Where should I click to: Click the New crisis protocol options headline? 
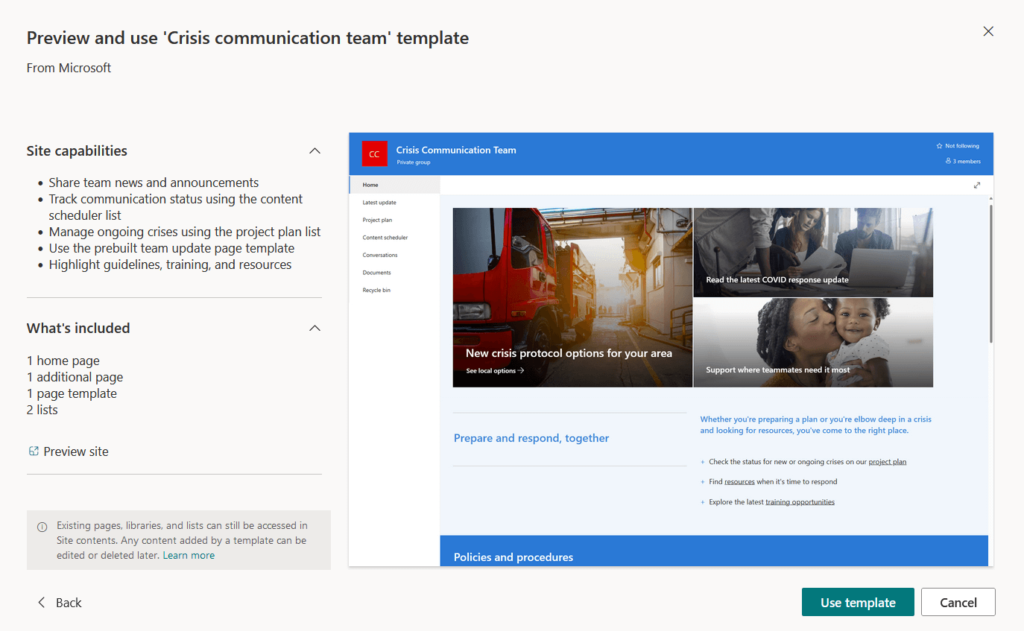569,353
